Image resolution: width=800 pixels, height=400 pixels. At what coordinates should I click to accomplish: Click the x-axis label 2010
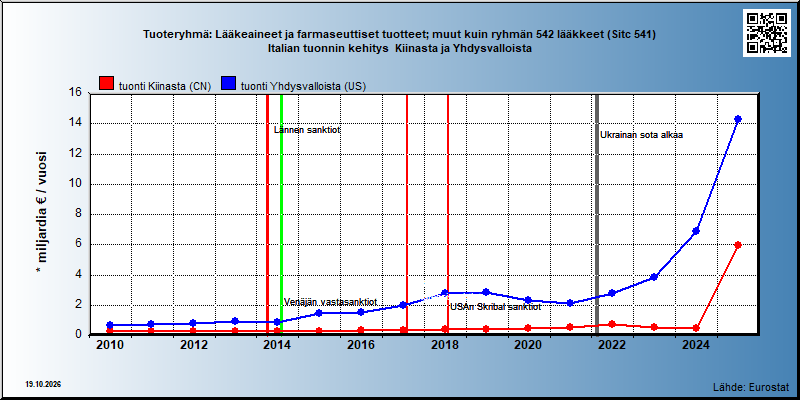(x=109, y=345)
